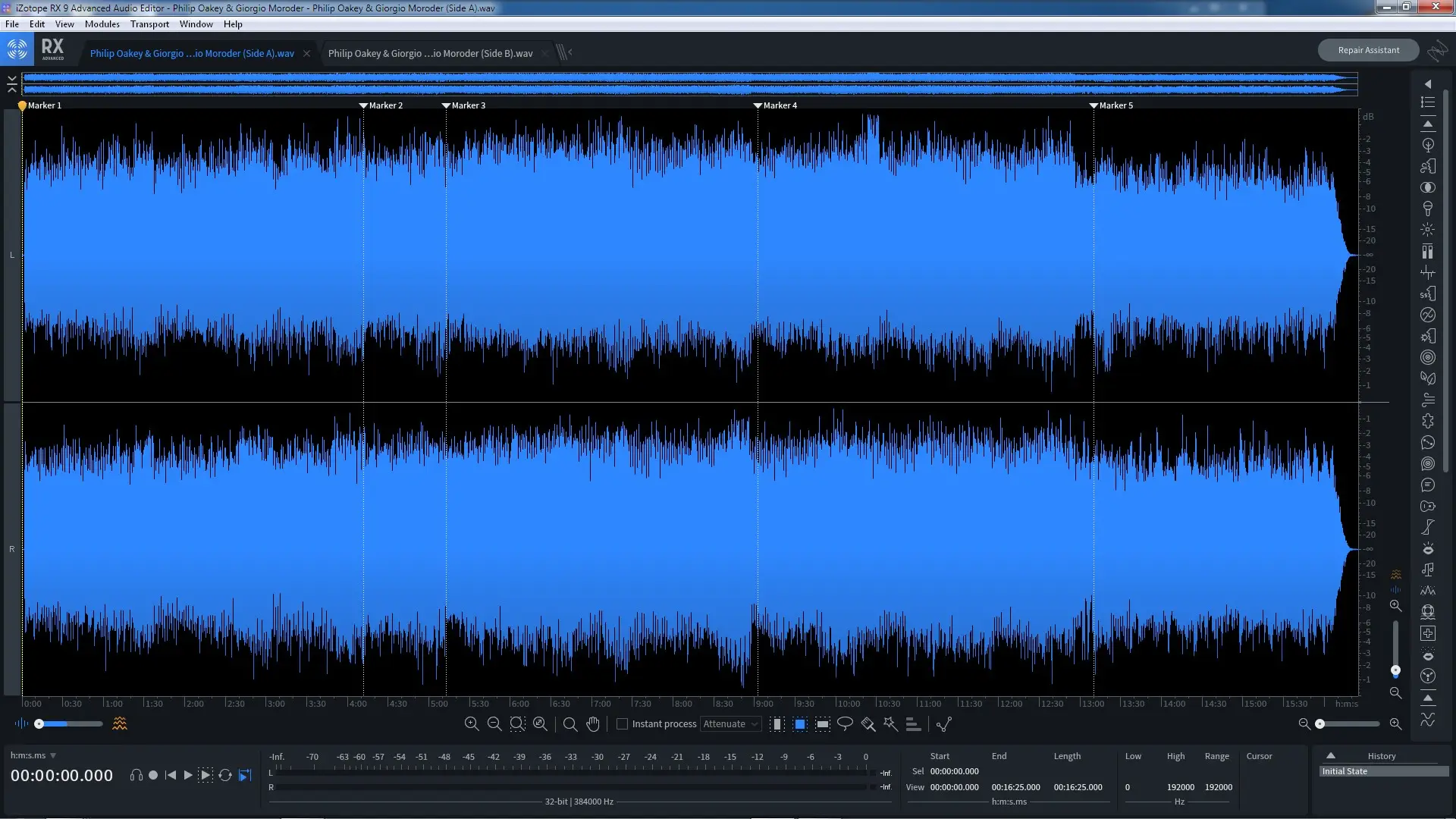Adjust the horizontal zoom slider
Viewport: 1456px width, 819px height.
[1349, 724]
